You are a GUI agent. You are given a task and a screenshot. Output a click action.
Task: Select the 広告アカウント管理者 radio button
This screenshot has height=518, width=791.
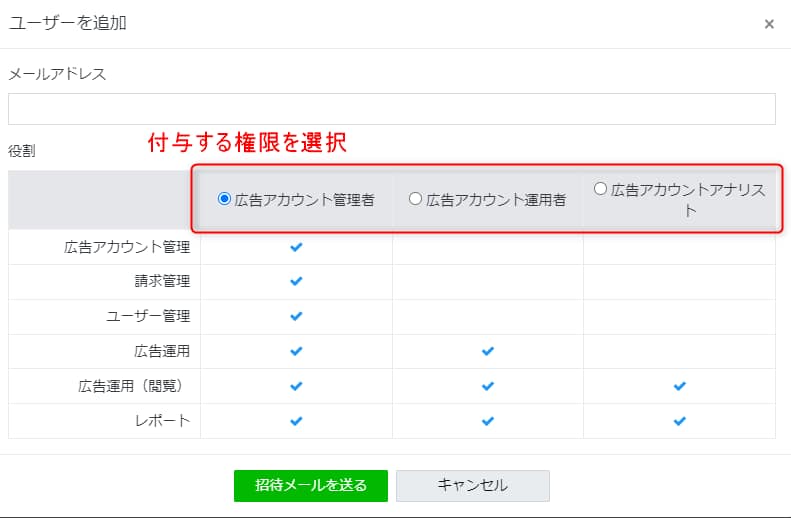[x=224, y=199]
